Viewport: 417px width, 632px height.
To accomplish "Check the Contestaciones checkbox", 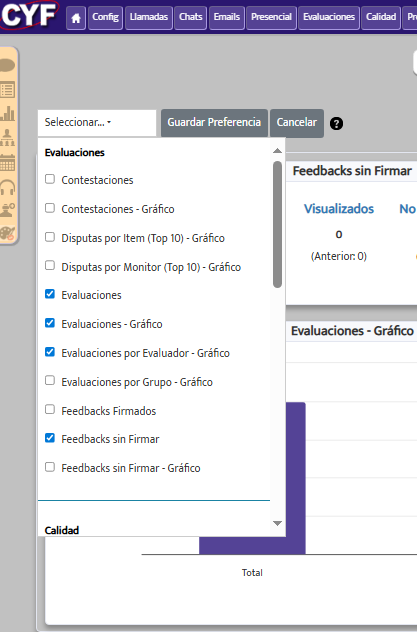I will coord(50,179).
